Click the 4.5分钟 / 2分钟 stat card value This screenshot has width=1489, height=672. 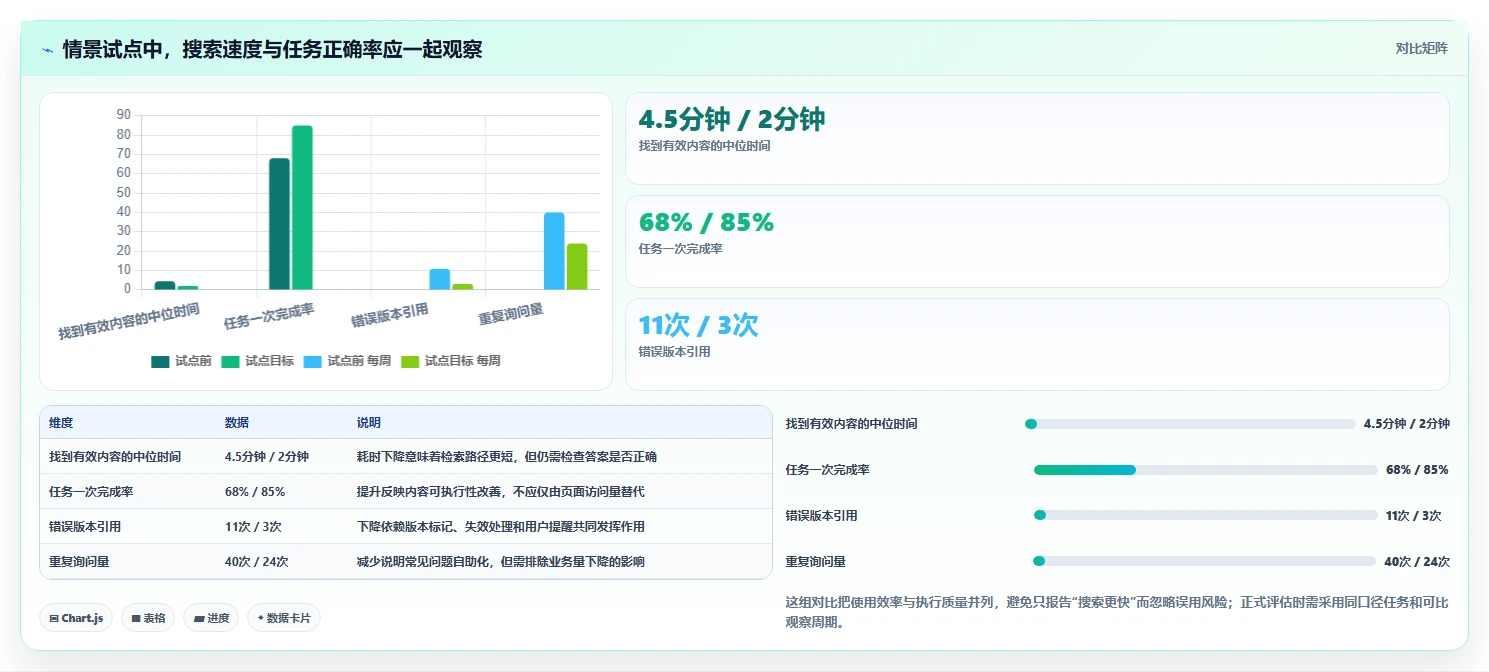(x=732, y=119)
